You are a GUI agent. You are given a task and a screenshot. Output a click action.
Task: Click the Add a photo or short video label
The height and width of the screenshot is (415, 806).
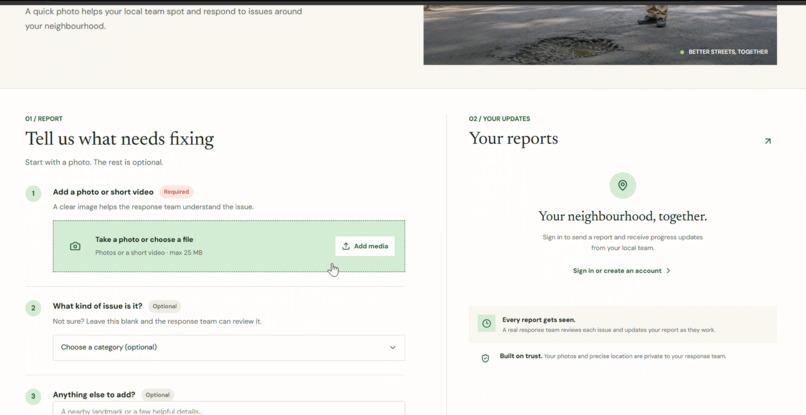click(x=103, y=192)
